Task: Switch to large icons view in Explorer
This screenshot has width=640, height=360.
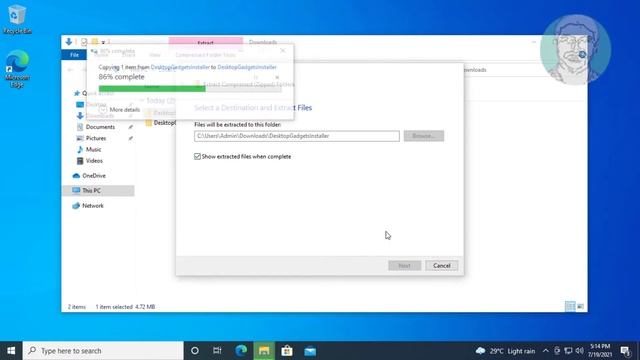Action: pos(580,306)
